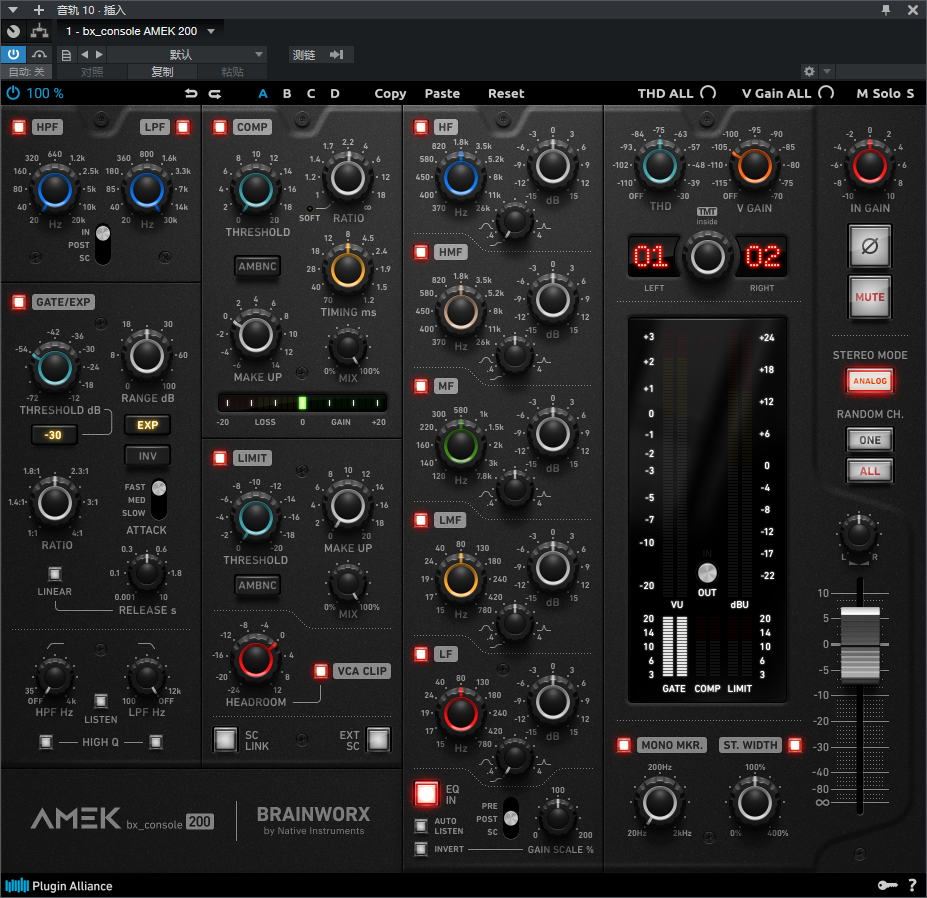Screen dimensions: 927x898
Task: Click the AMEK bx_console 200 logo
Action: pyautogui.click(x=122, y=819)
